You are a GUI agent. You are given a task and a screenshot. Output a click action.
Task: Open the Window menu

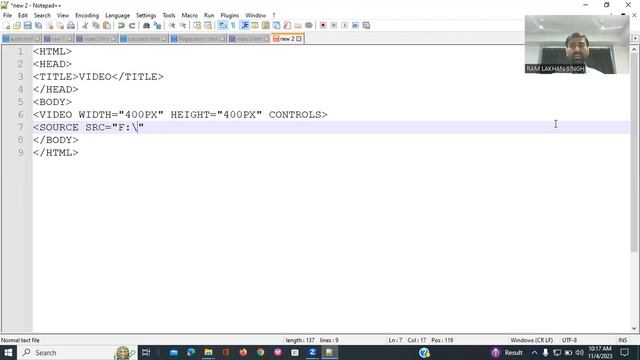pyautogui.click(x=256, y=15)
